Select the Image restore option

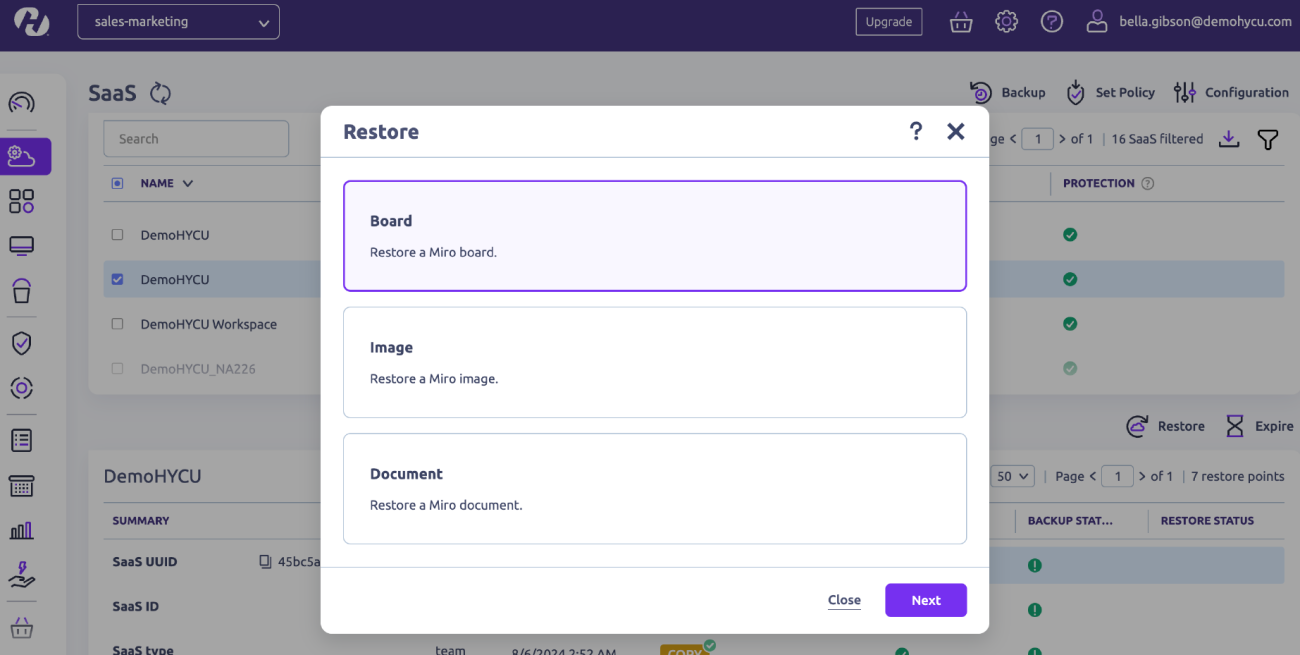pyautogui.click(x=654, y=362)
